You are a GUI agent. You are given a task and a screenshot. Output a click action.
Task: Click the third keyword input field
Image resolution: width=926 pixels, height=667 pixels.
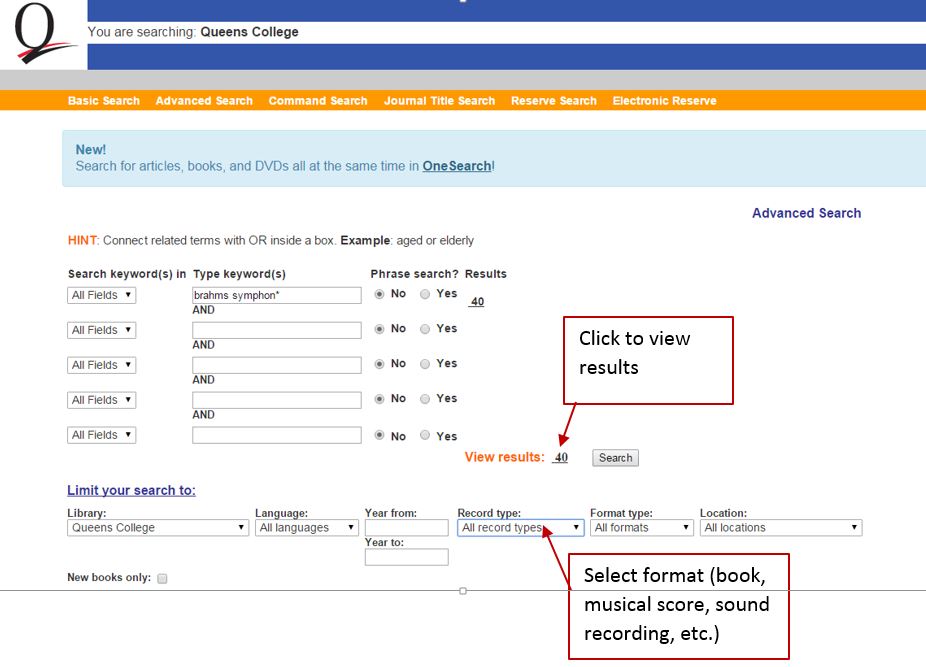(277, 365)
